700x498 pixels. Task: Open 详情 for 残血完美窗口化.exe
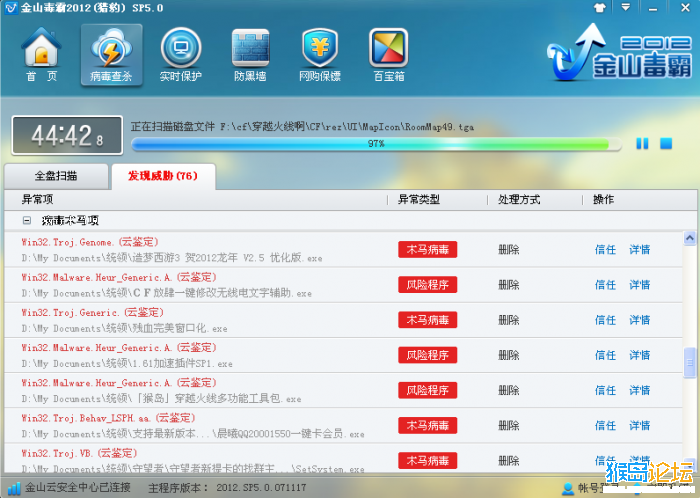point(640,320)
